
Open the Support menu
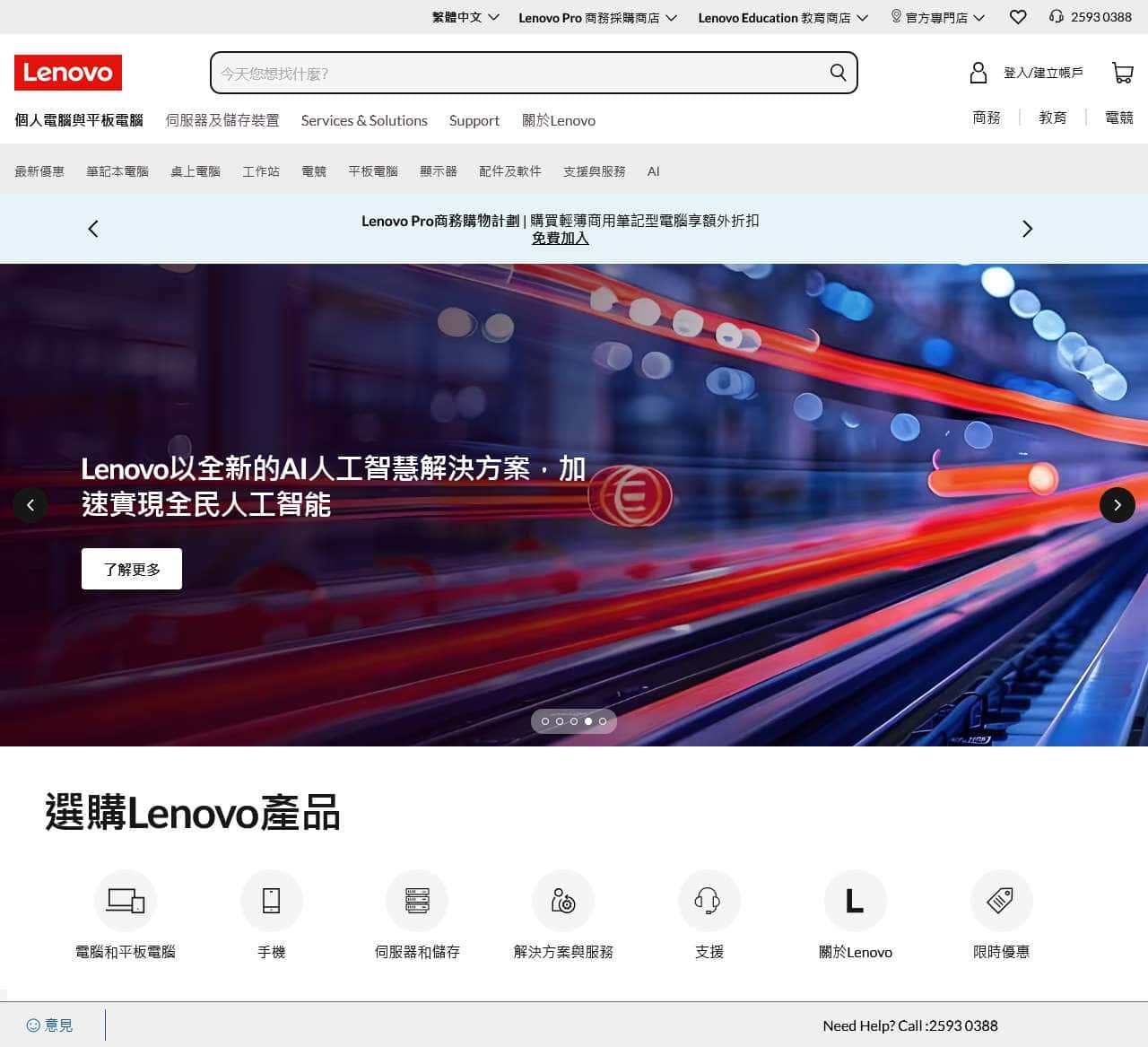(474, 120)
